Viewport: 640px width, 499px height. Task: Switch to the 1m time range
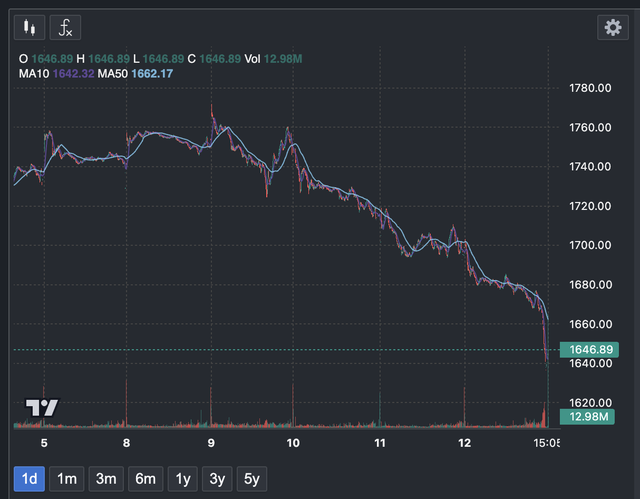coord(67,479)
